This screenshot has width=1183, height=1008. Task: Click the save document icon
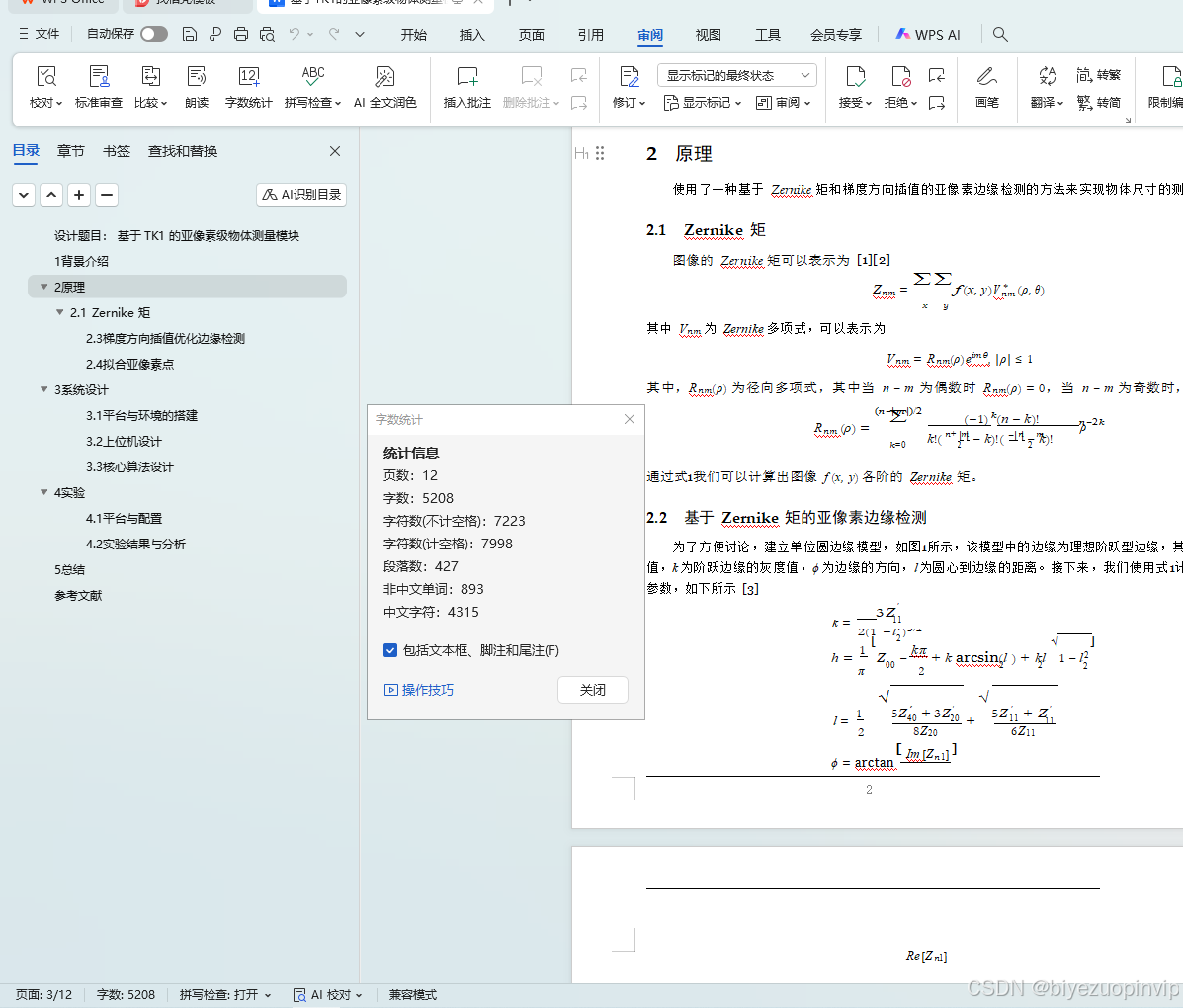(190, 34)
